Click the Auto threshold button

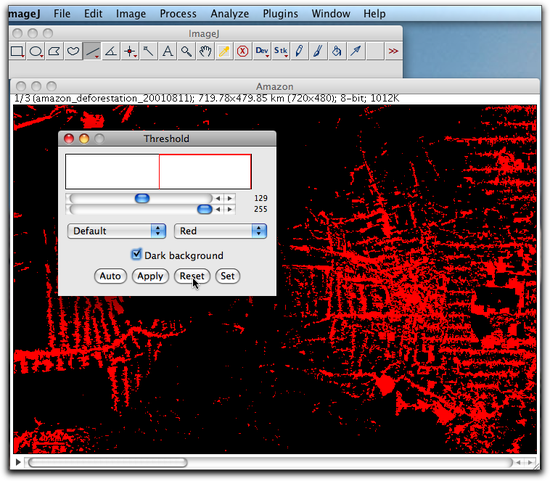(110, 276)
